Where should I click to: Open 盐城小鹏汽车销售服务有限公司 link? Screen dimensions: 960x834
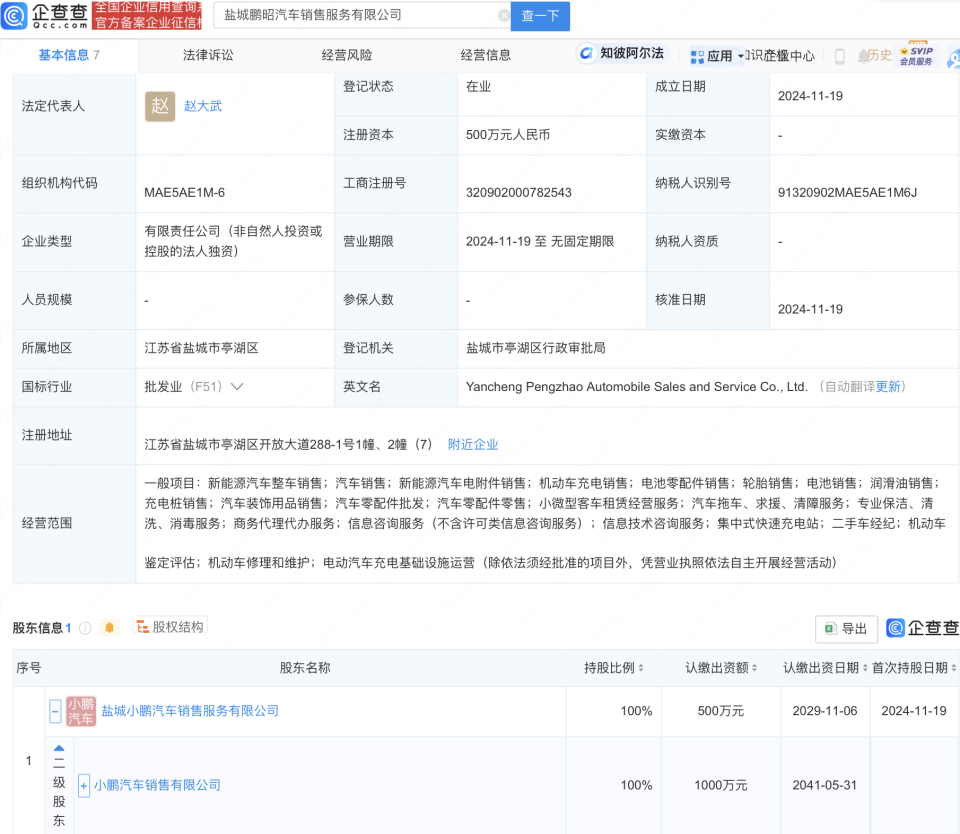click(x=190, y=711)
